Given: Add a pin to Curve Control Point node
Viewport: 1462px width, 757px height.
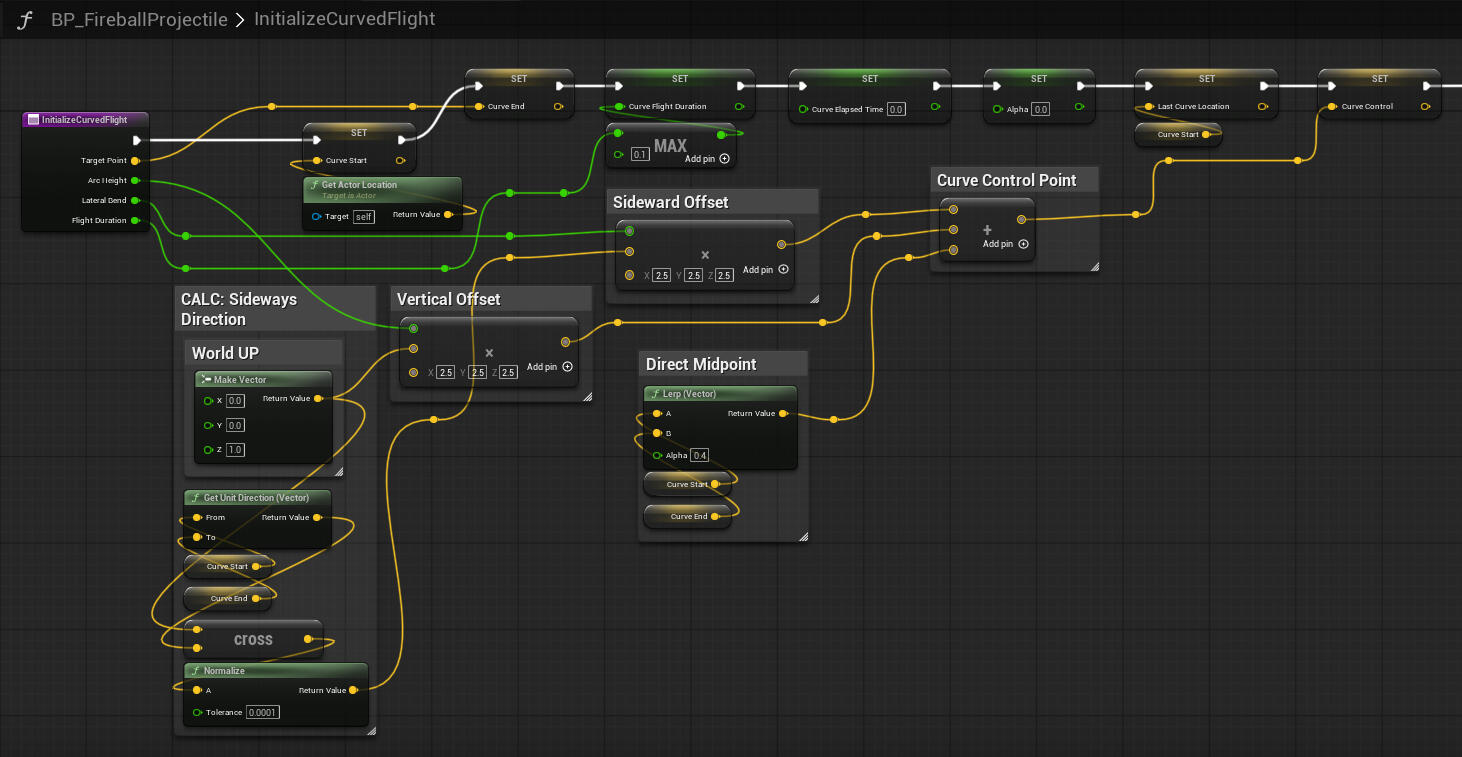Looking at the screenshot, I should (x=1005, y=244).
